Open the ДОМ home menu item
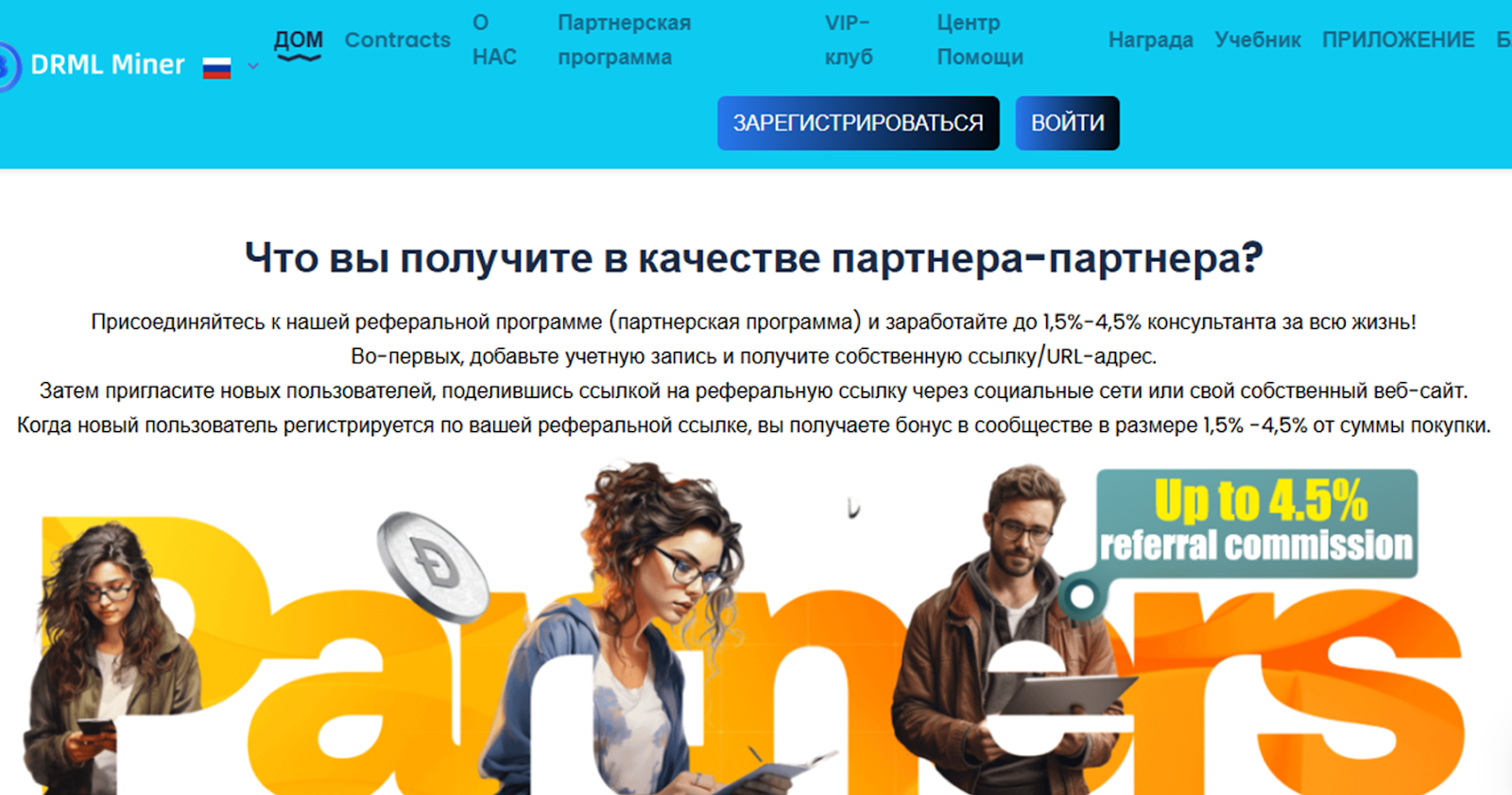Viewport: 1512px width, 795px height. point(299,40)
